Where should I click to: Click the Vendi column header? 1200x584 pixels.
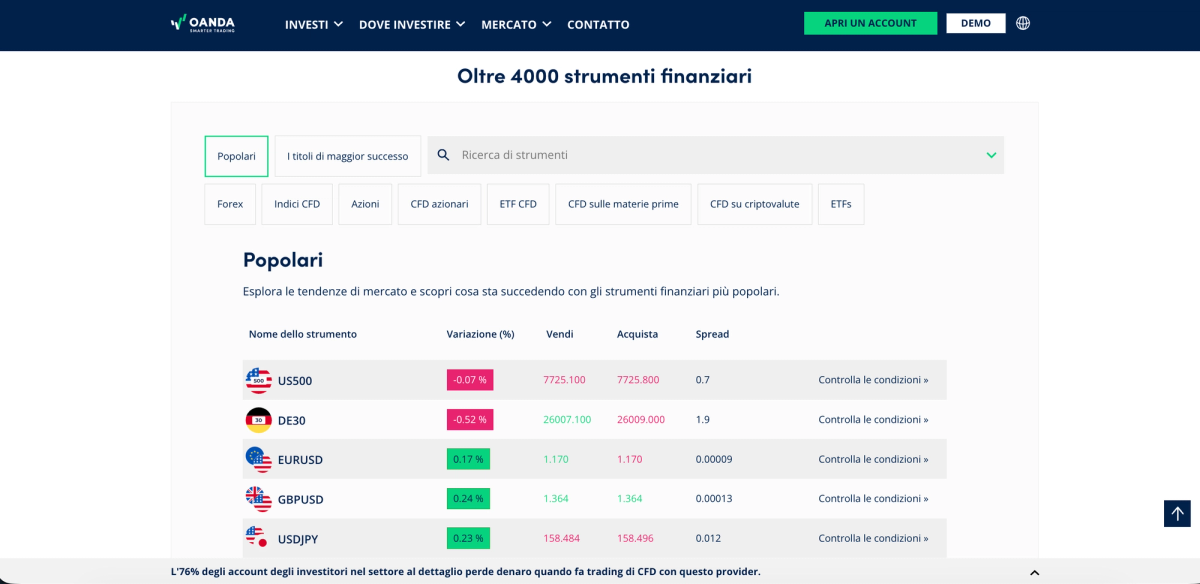tap(560, 334)
